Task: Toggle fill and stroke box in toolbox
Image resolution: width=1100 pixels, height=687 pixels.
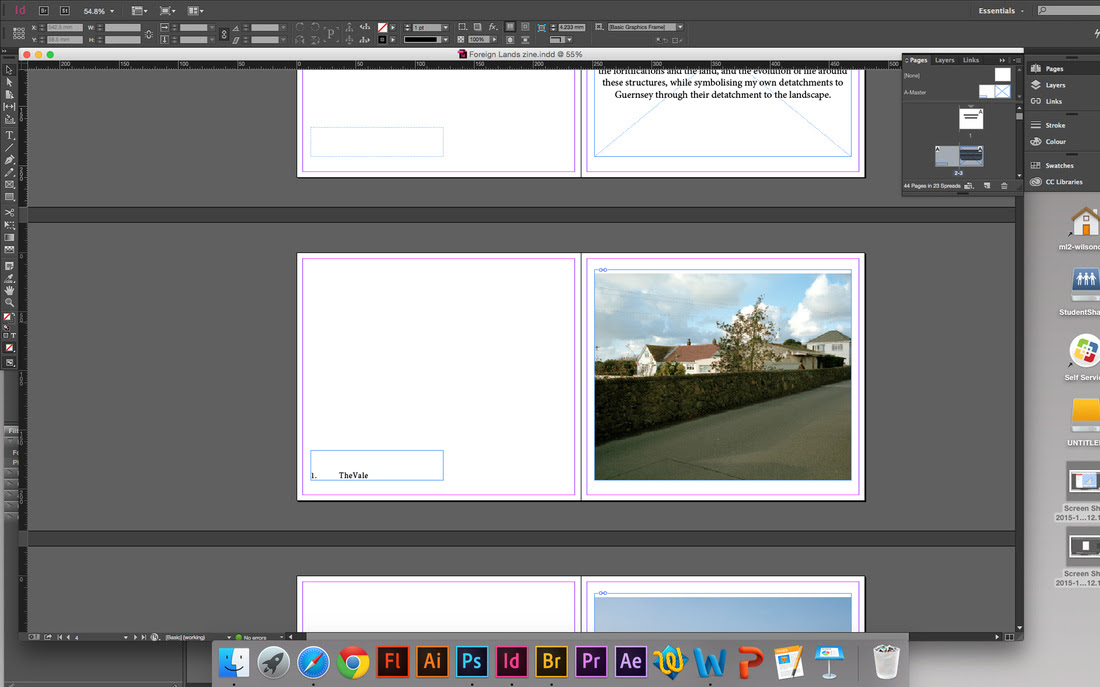Action: point(8,318)
